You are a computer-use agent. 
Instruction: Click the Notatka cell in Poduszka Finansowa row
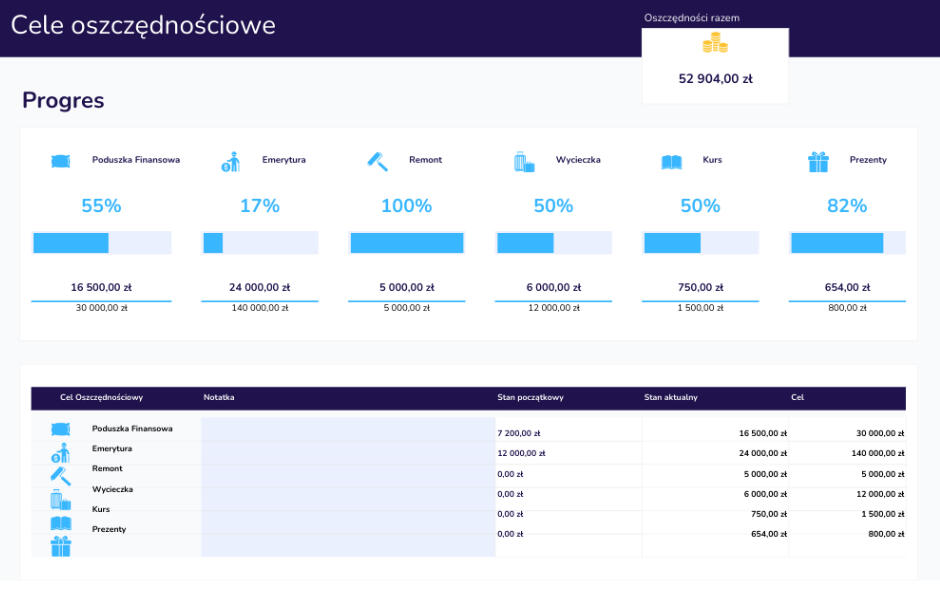[x=348, y=430]
